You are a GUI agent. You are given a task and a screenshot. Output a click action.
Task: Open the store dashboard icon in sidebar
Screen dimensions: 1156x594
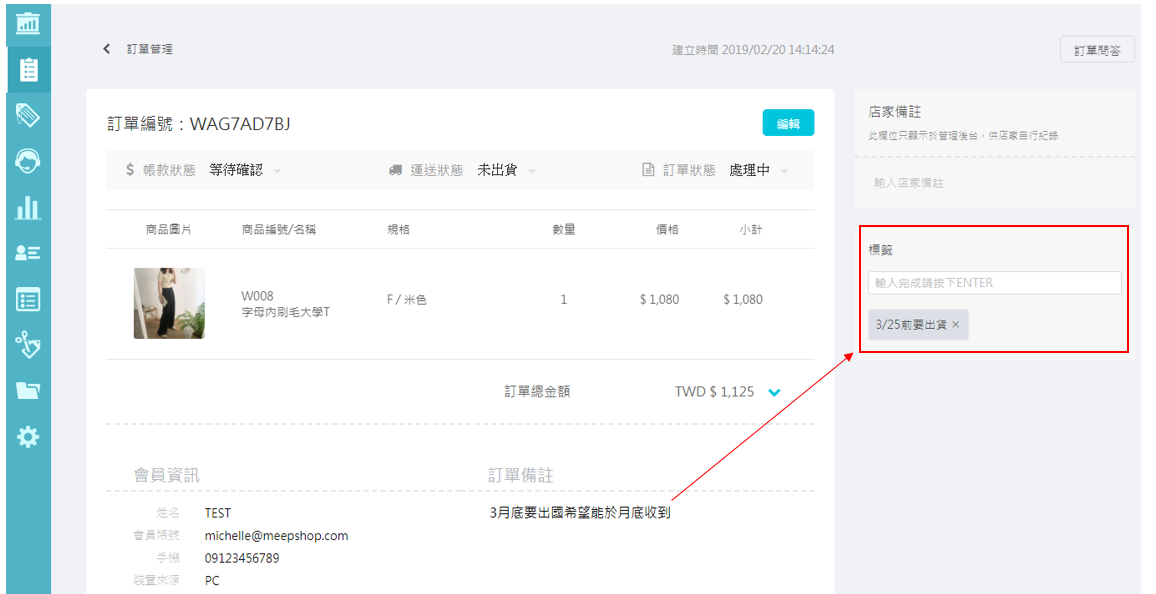(28, 22)
